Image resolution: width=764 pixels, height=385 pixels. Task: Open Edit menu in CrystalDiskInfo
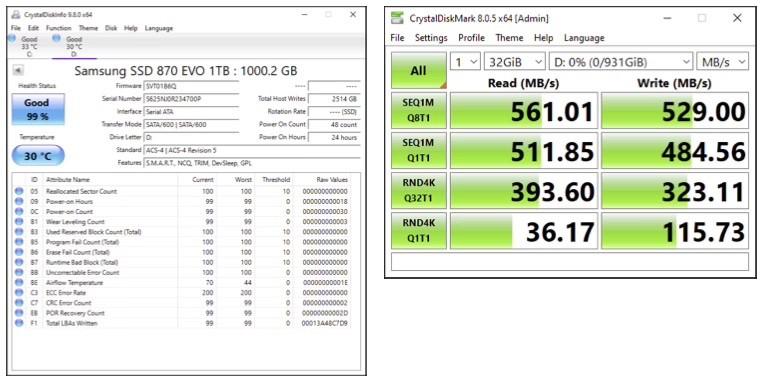click(33, 28)
